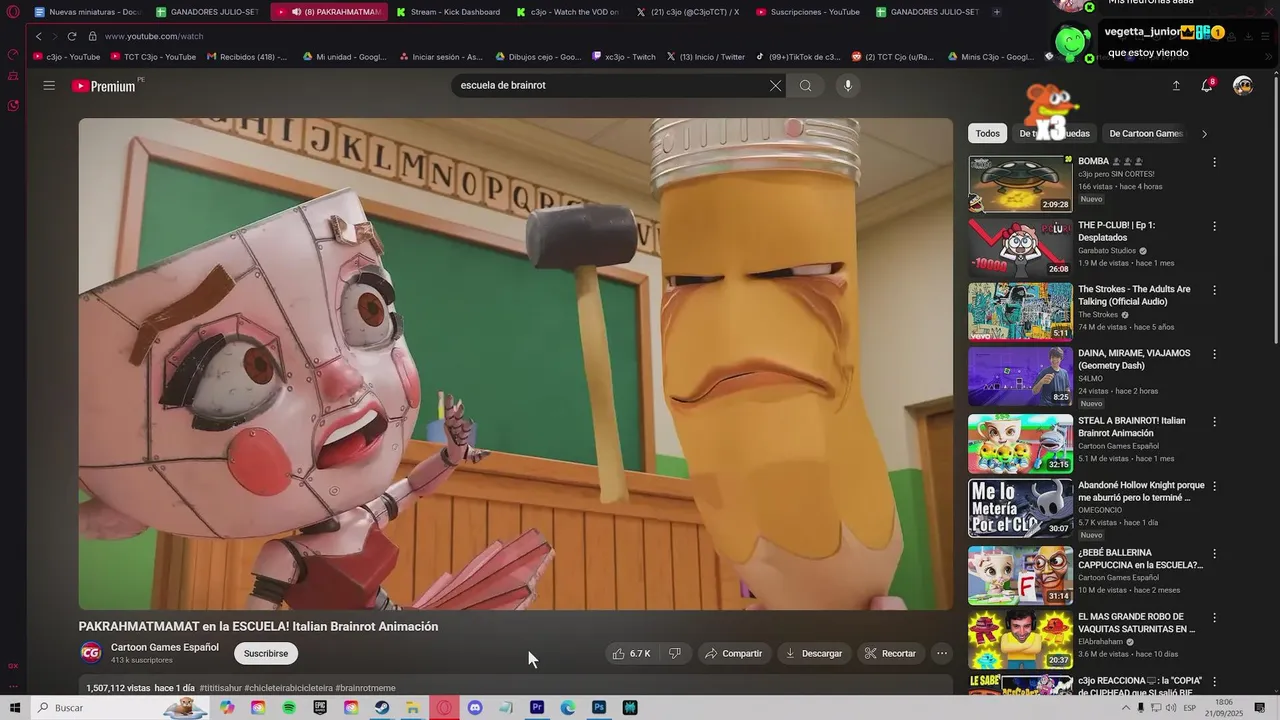Open options menu for DAINA, MIRAME, VIAJAMOS video
Image resolution: width=1280 pixels, height=720 pixels.
pos(1215,354)
